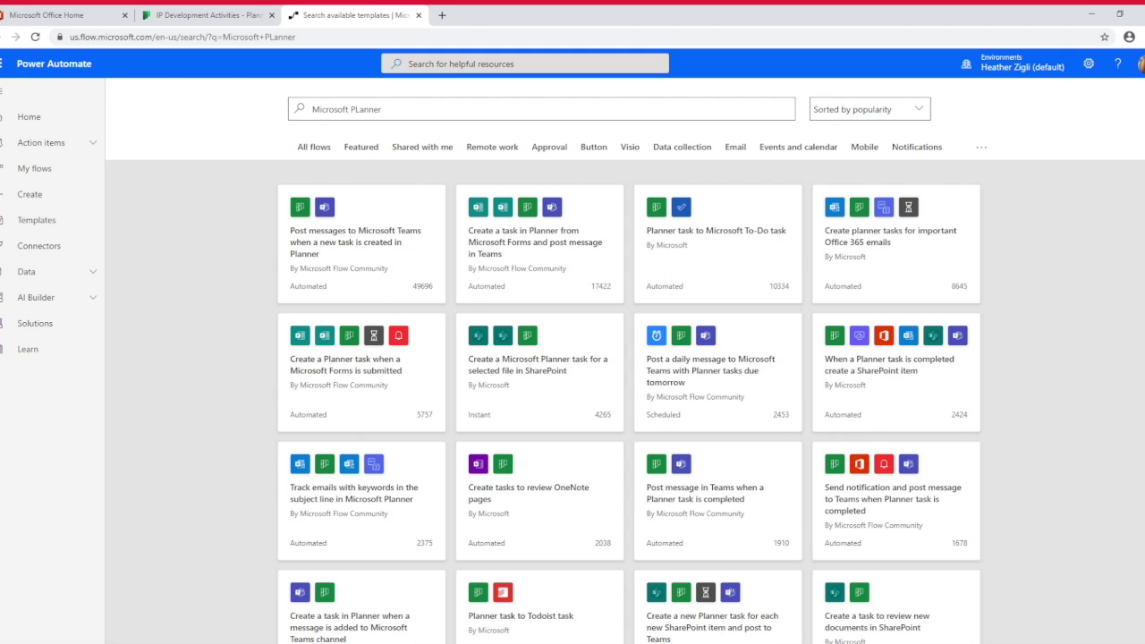This screenshot has height=644, width=1145.
Task: Show more filter categories with the ellipsis
Action: point(981,147)
